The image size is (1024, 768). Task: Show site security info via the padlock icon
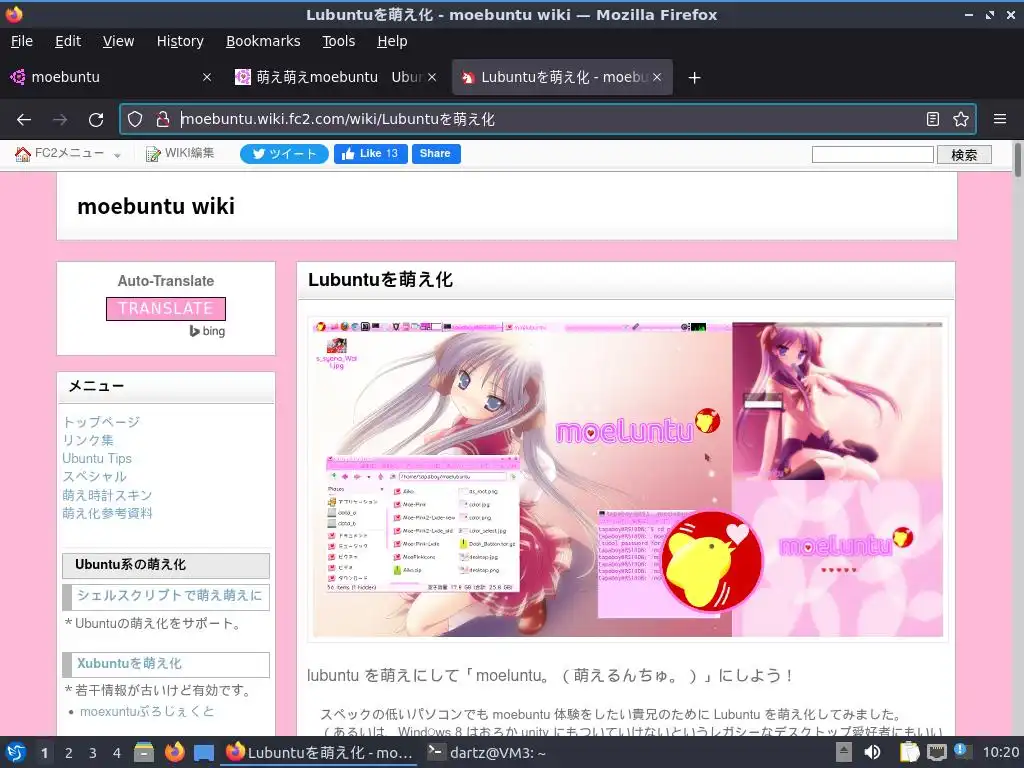point(163,119)
